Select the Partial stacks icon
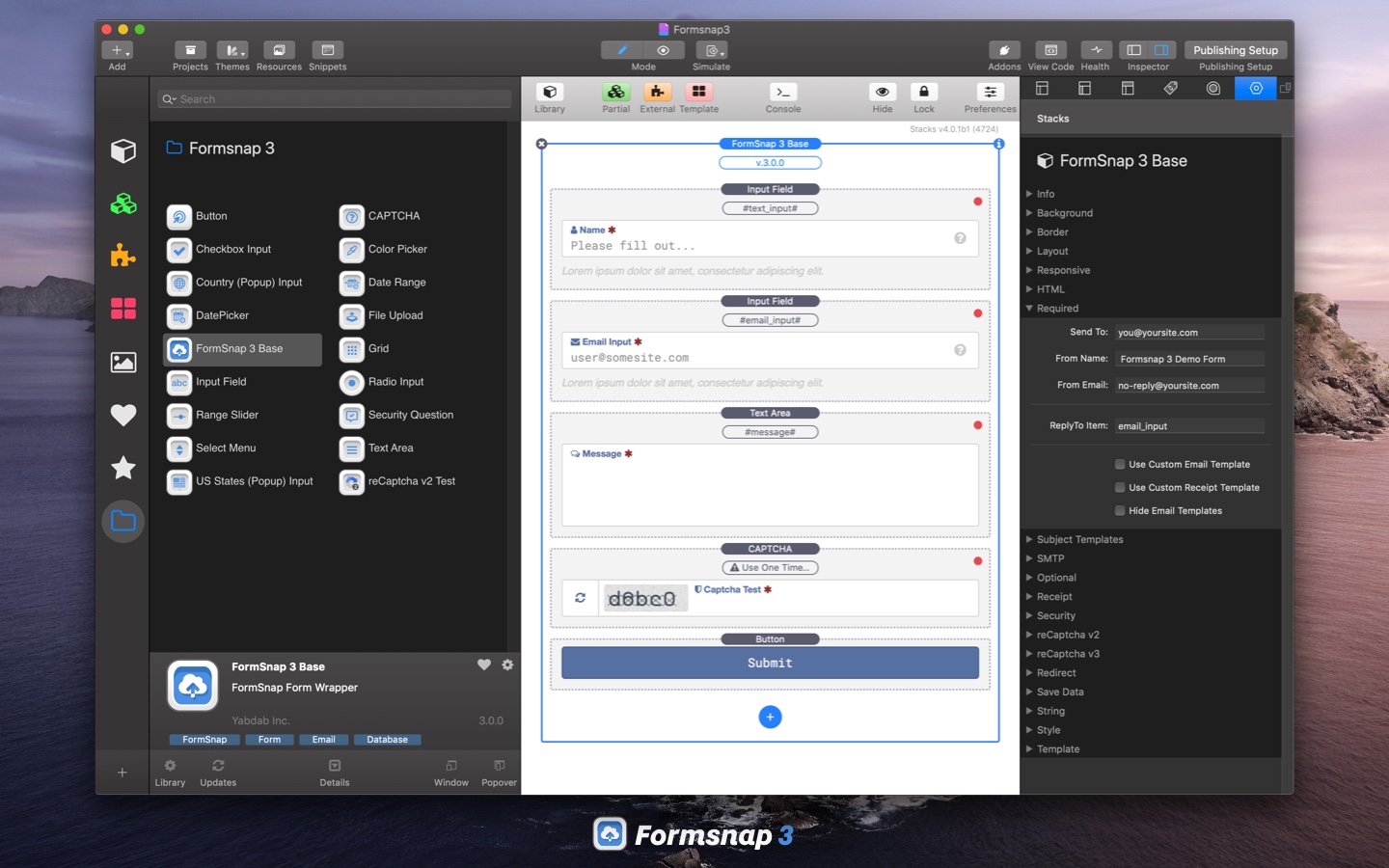 616,92
